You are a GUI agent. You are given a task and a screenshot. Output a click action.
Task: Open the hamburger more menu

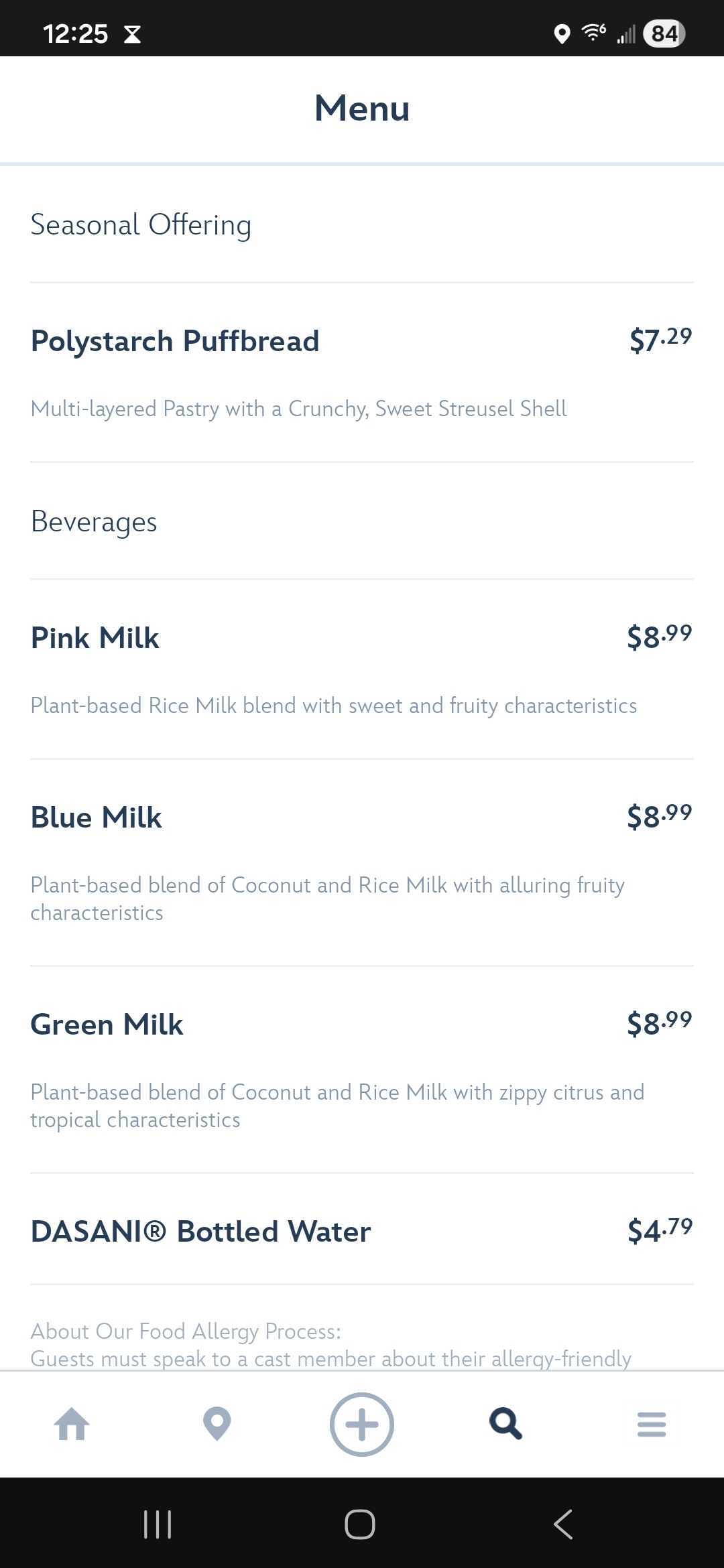coord(652,1424)
